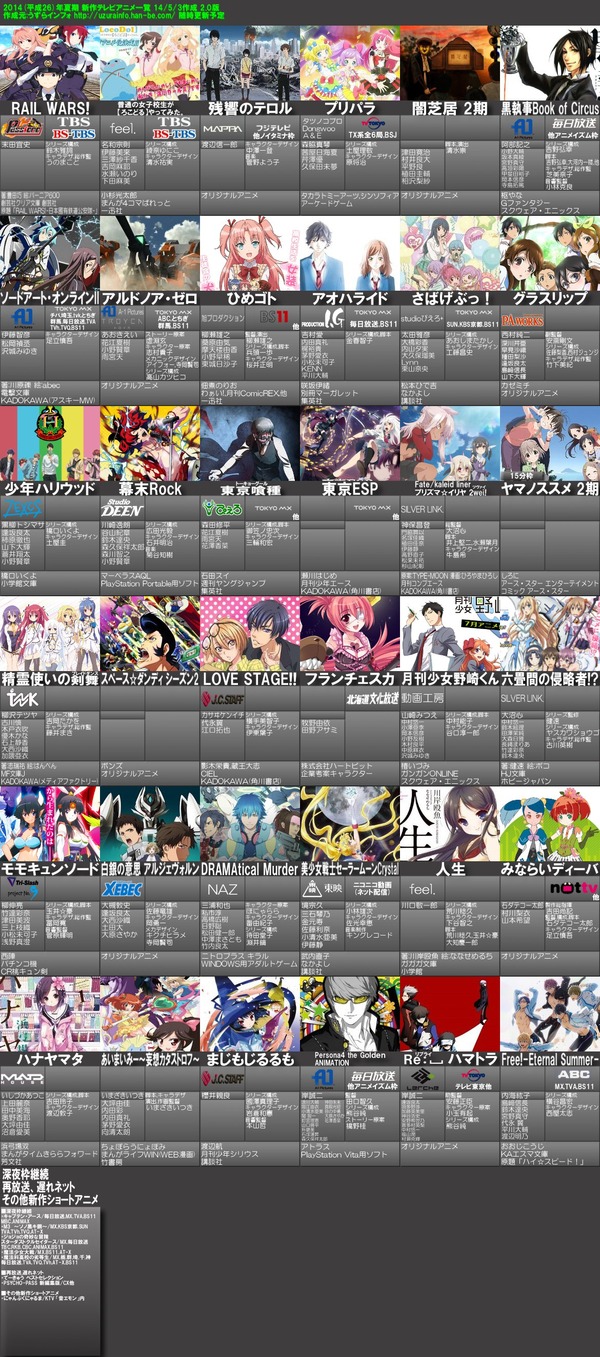The image size is (600, 1357).
Task: Click the title text ヤマノススメ 2期
Action: pyautogui.click(x=550, y=488)
